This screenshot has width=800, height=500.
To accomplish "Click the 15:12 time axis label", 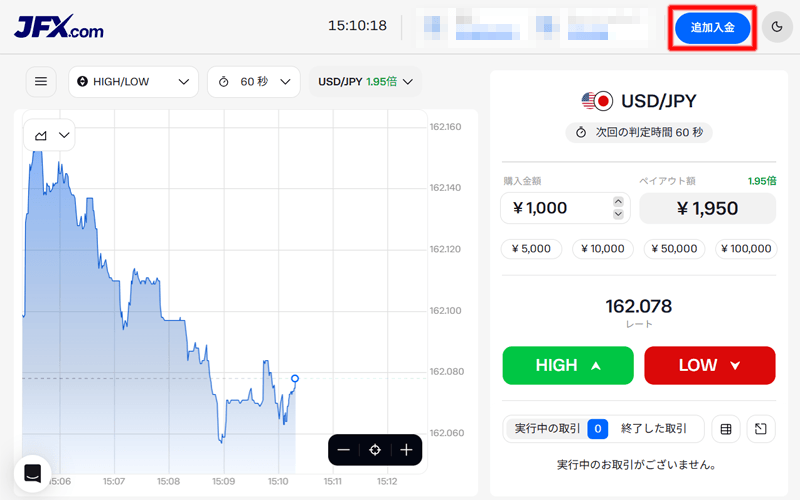I will coord(387,481).
